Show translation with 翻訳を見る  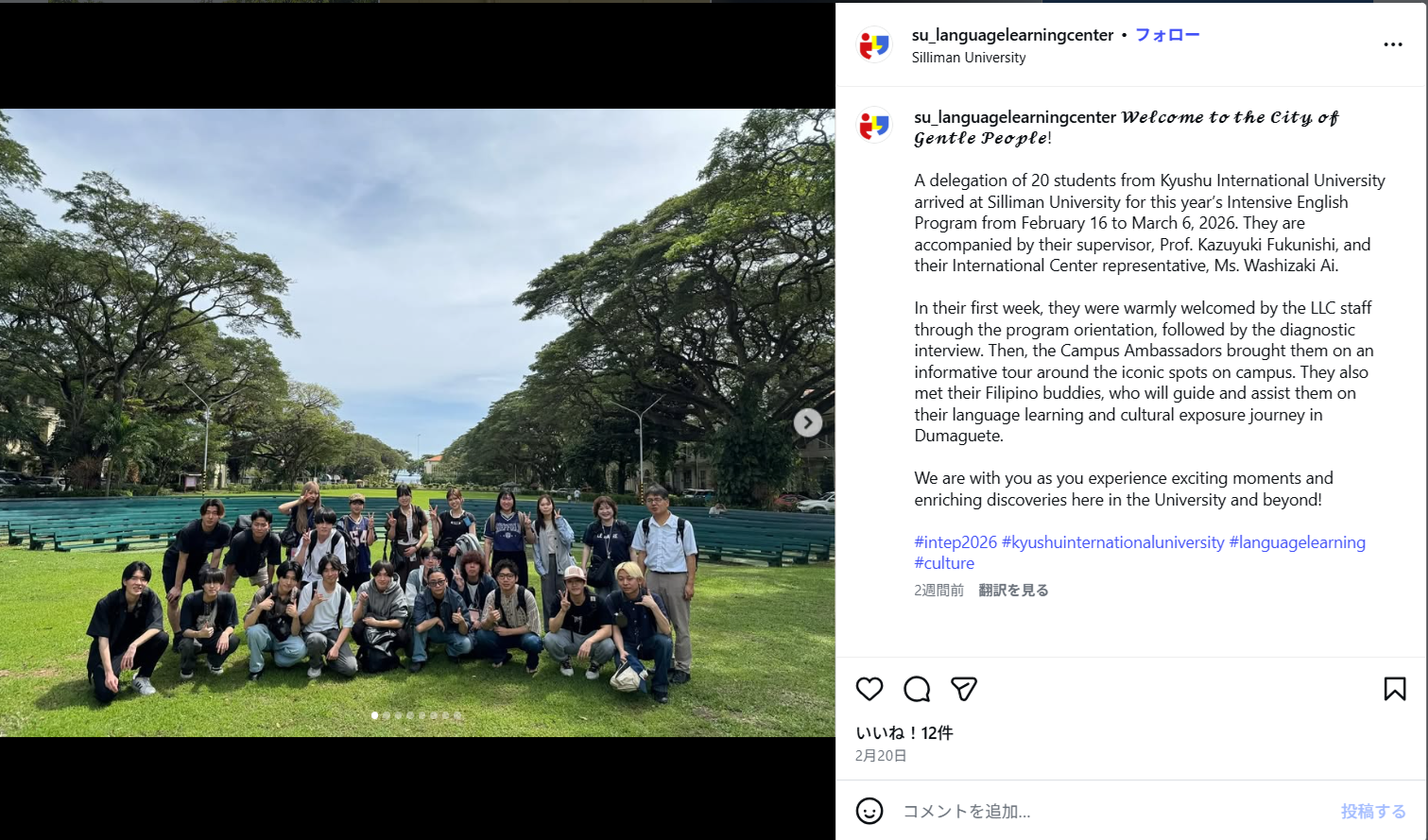tap(1013, 591)
